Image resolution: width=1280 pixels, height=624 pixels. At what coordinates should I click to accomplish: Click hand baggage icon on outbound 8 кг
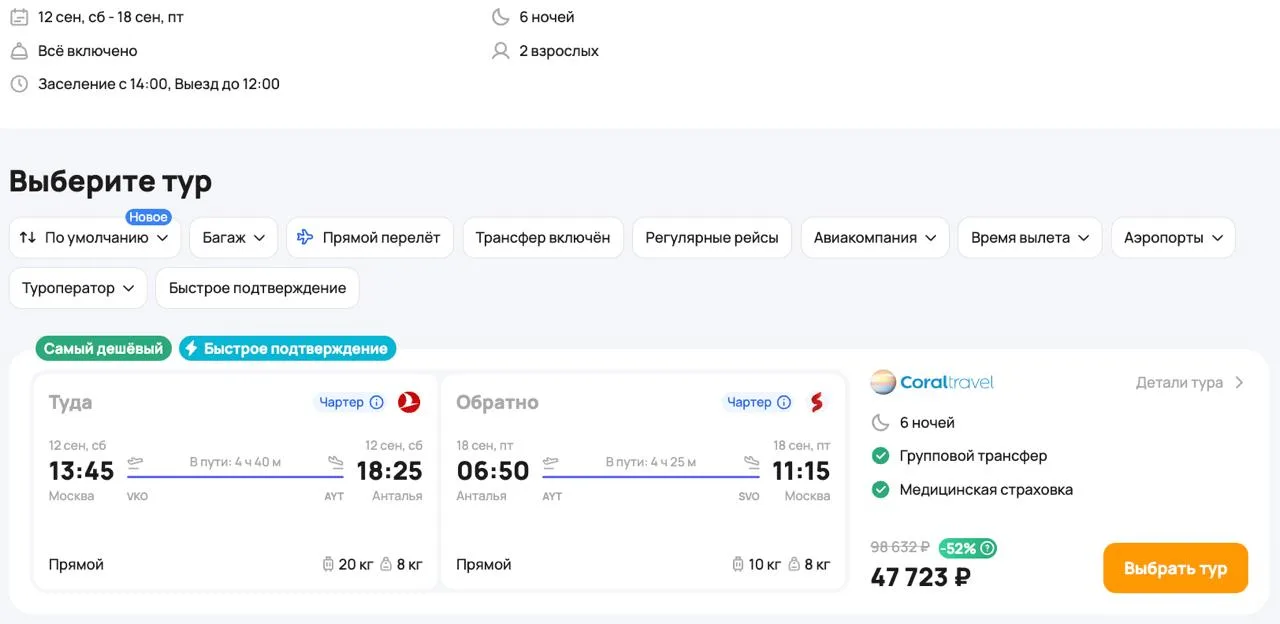pyautogui.click(x=386, y=565)
